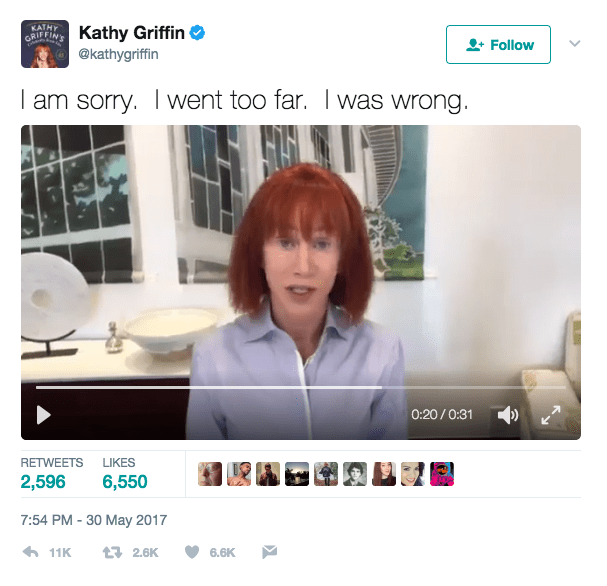Click the blue verified badge

(197, 33)
